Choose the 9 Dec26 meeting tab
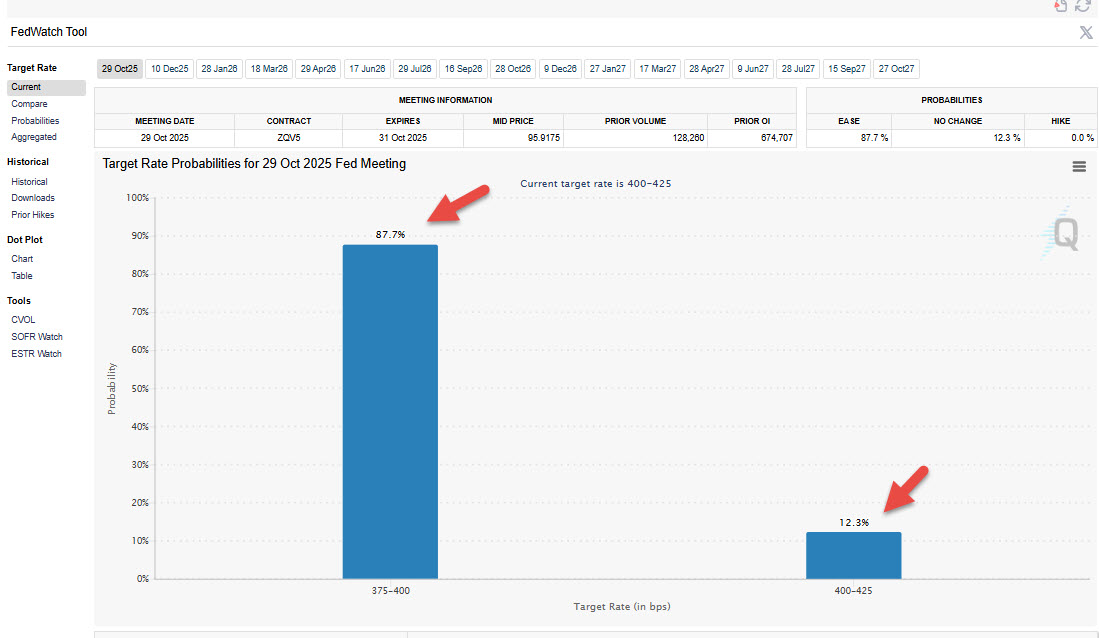This screenshot has height=638, width=1099. click(559, 69)
